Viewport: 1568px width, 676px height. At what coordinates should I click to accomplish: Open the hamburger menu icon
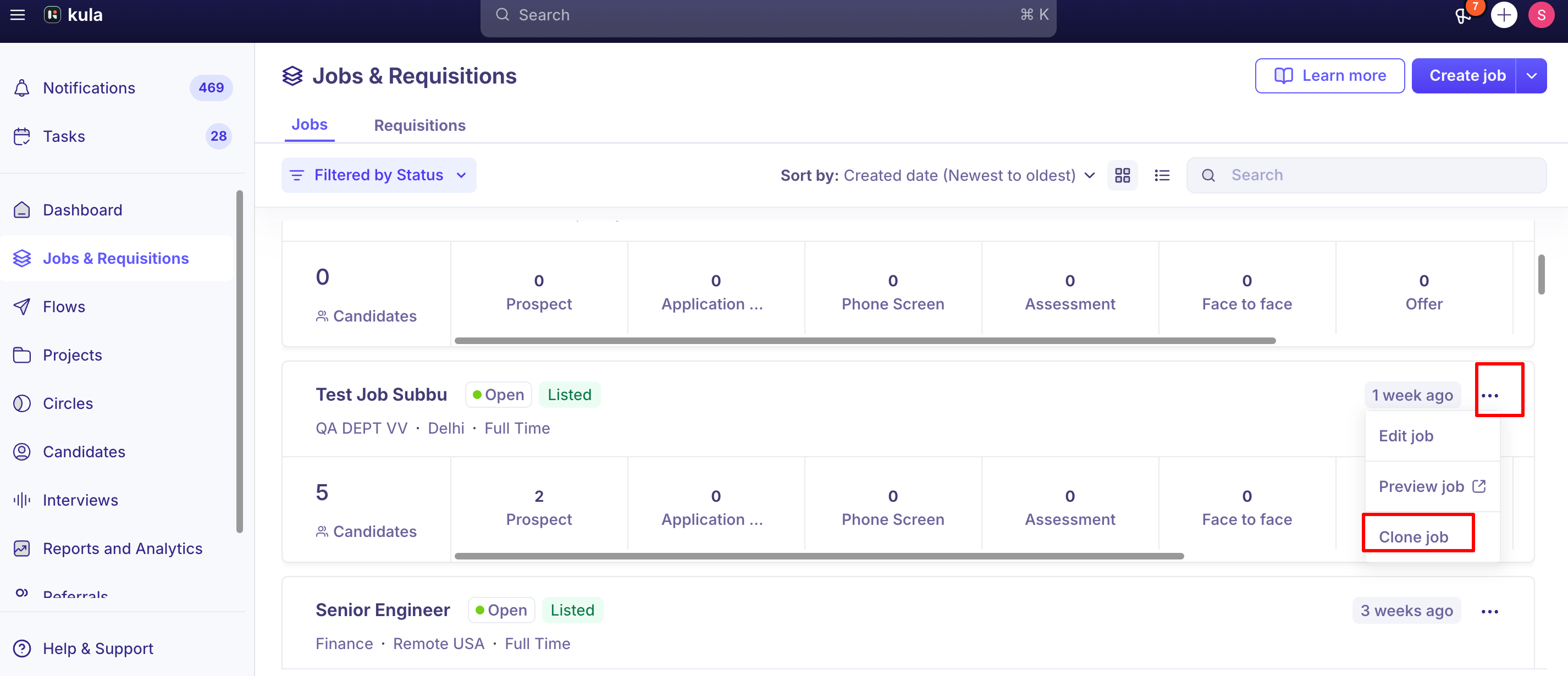[x=18, y=15]
